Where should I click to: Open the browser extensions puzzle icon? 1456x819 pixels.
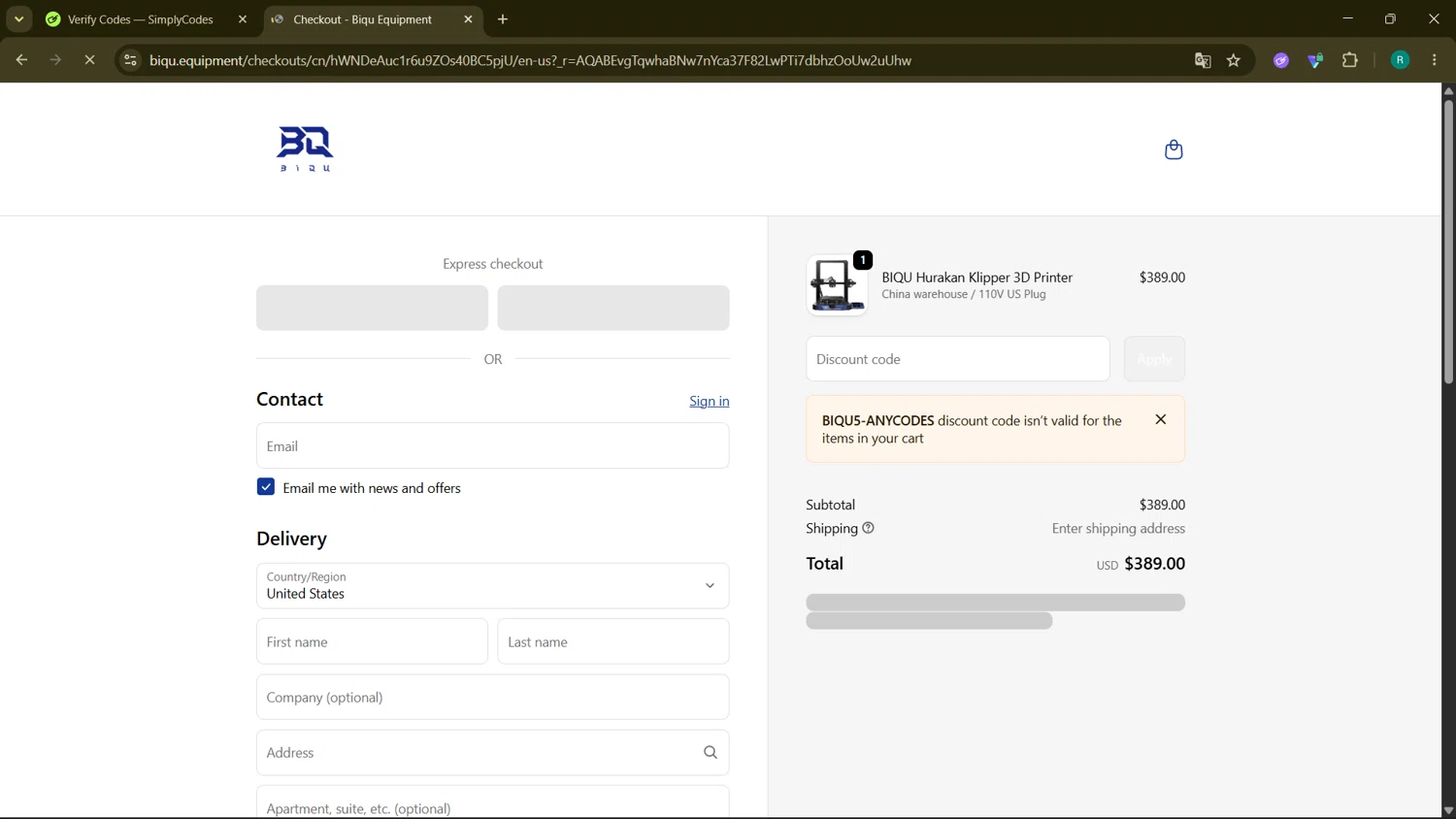tap(1350, 60)
